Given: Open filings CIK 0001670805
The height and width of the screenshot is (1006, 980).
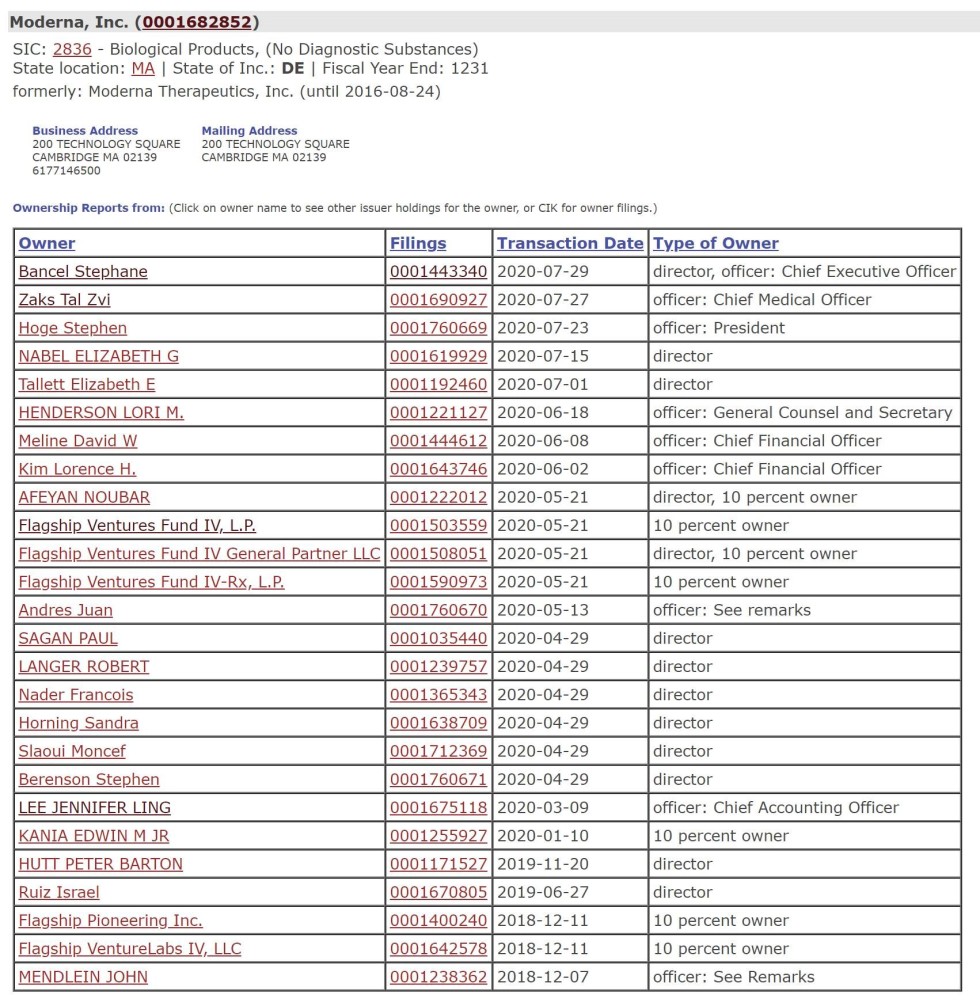Looking at the screenshot, I should (438, 892).
